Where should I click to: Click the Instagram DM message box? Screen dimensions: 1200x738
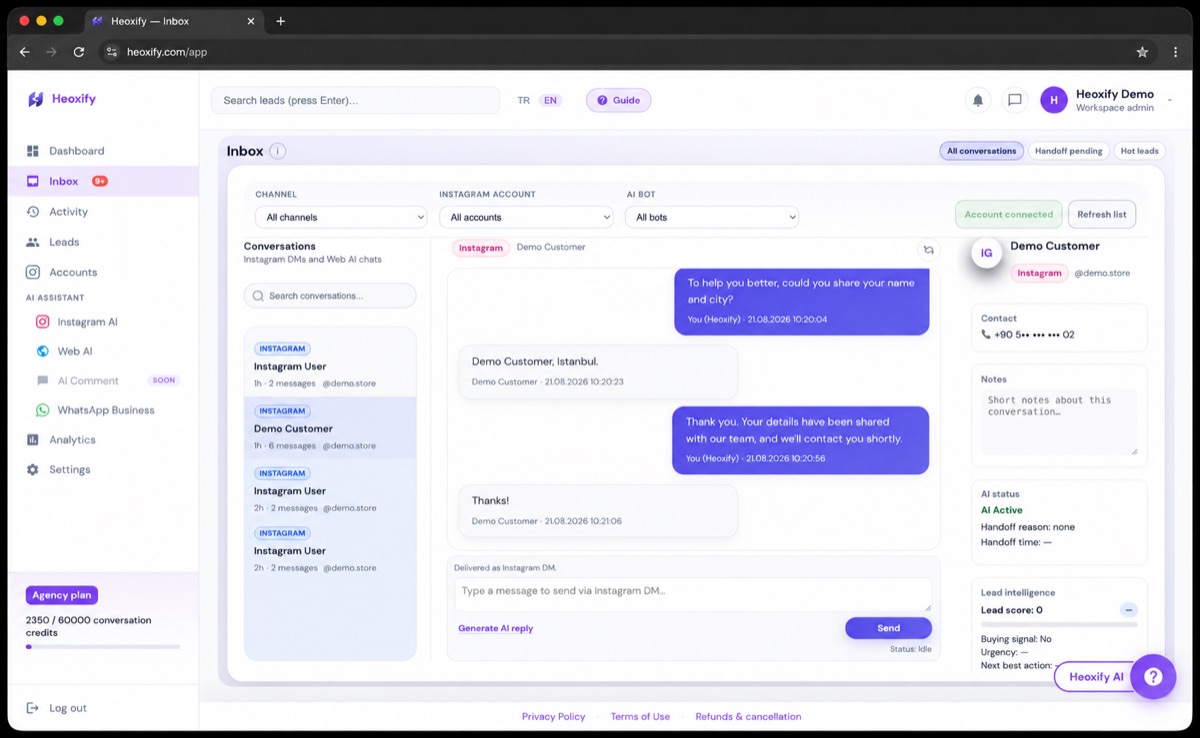click(692, 595)
